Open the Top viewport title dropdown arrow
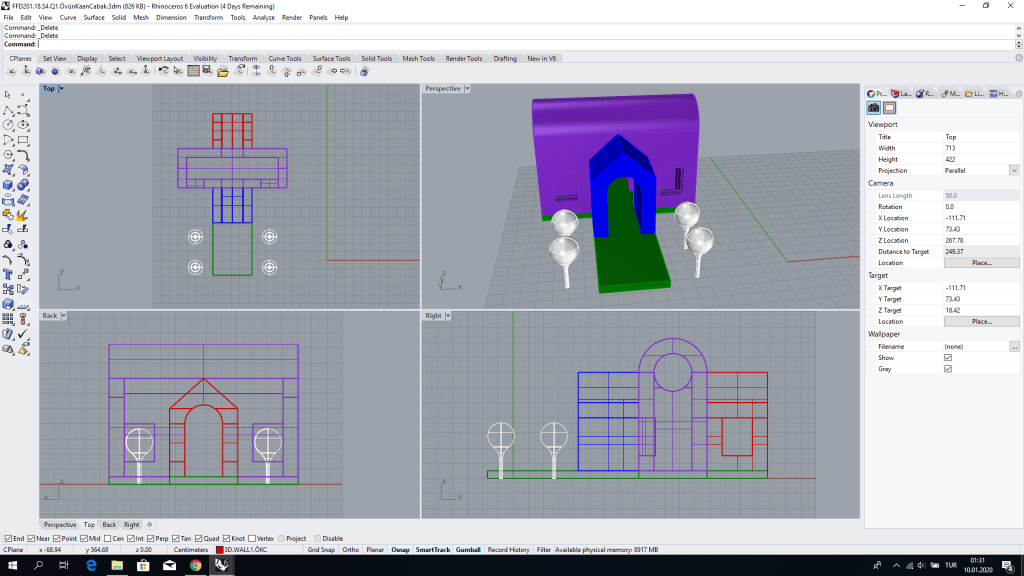 tap(61, 89)
